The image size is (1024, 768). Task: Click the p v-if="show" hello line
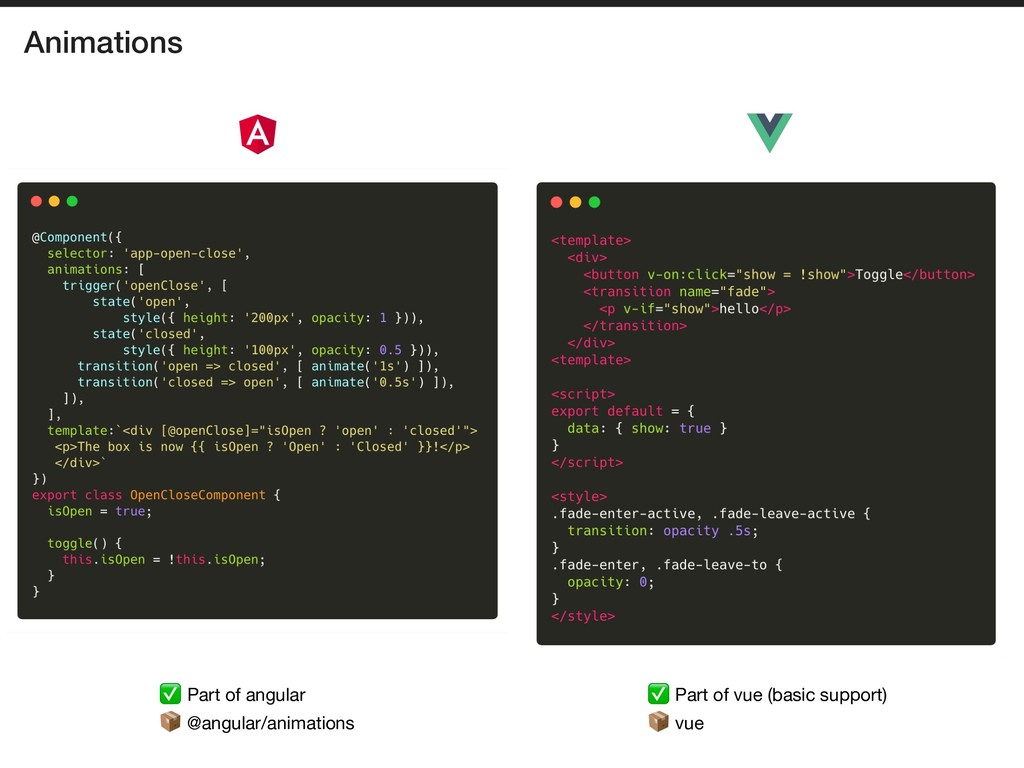coord(695,309)
